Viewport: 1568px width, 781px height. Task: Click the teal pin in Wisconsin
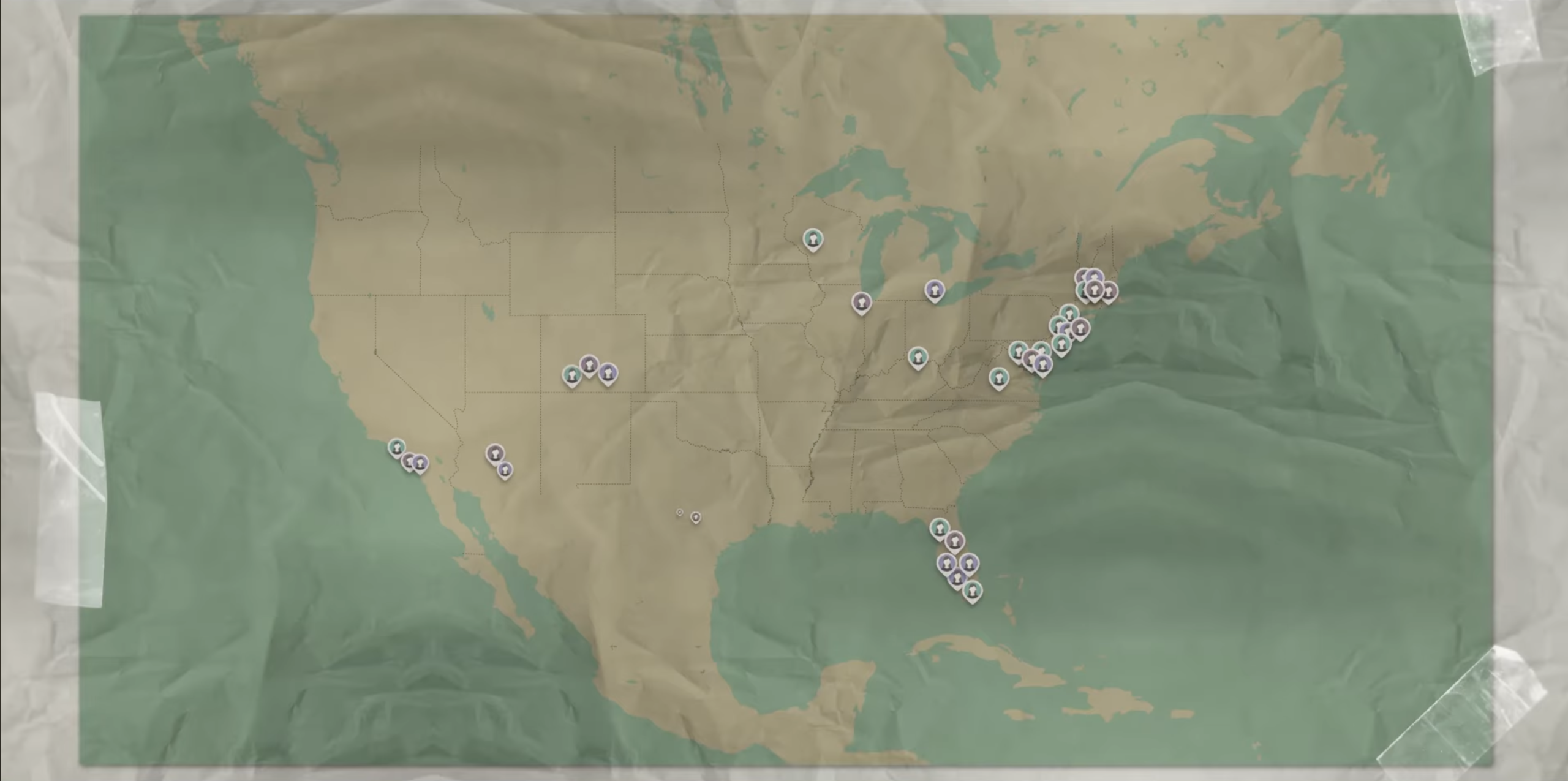click(x=813, y=238)
